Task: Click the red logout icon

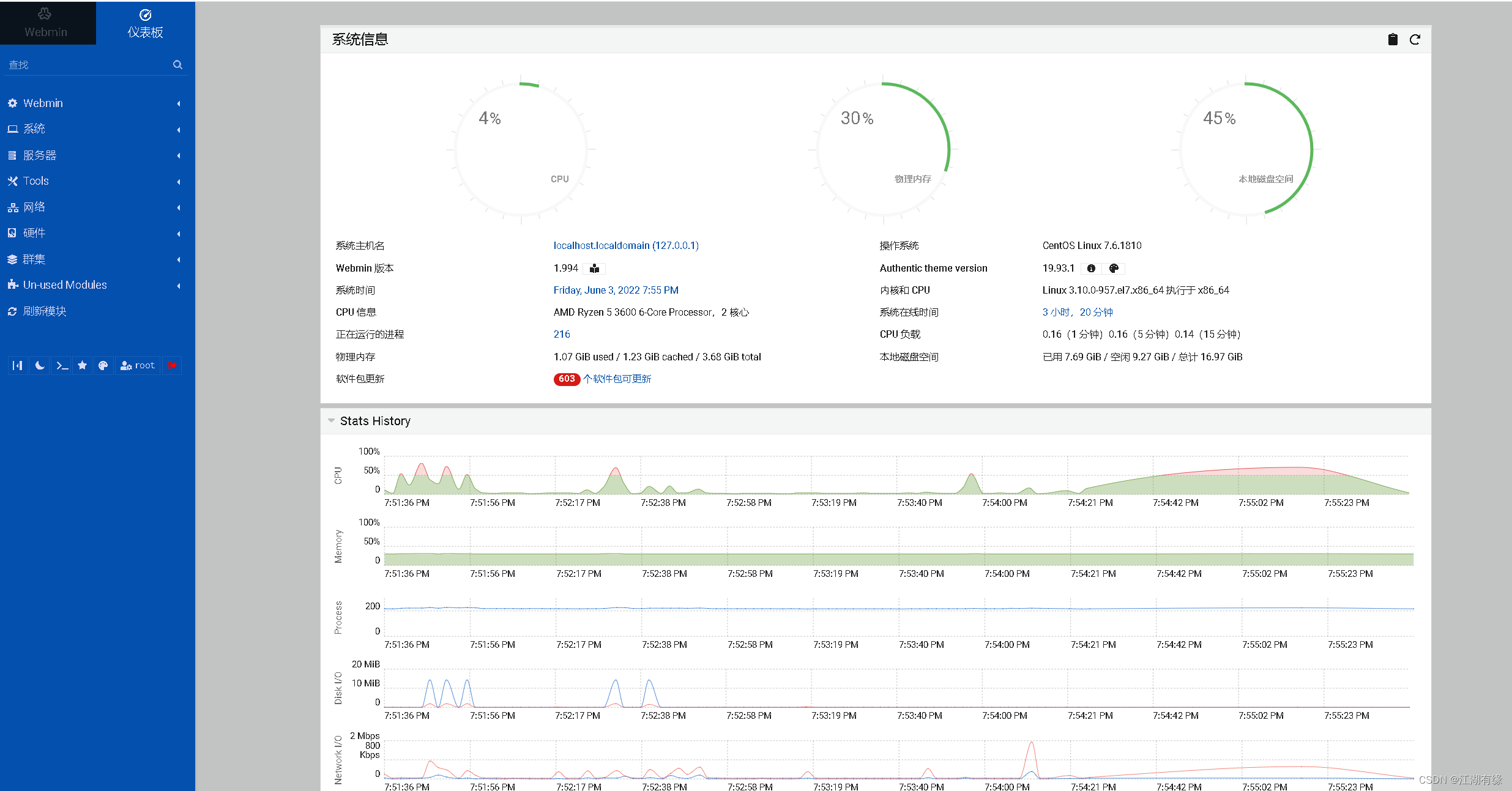Action: pos(173,365)
